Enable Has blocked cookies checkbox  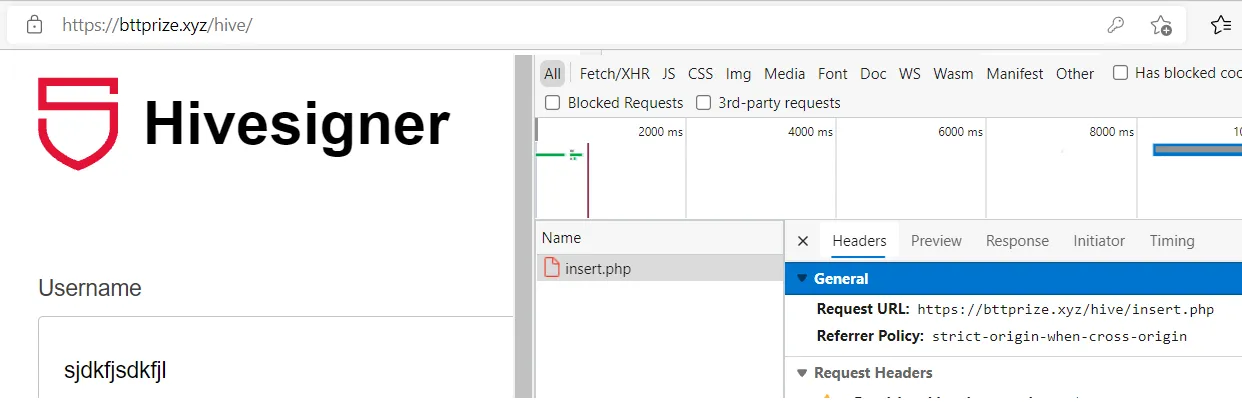(1121, 73)
